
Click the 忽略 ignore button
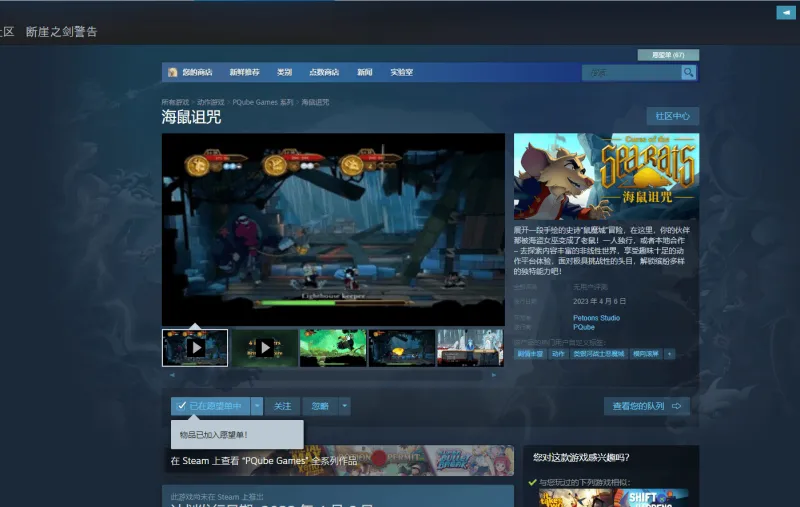point(320,406)
